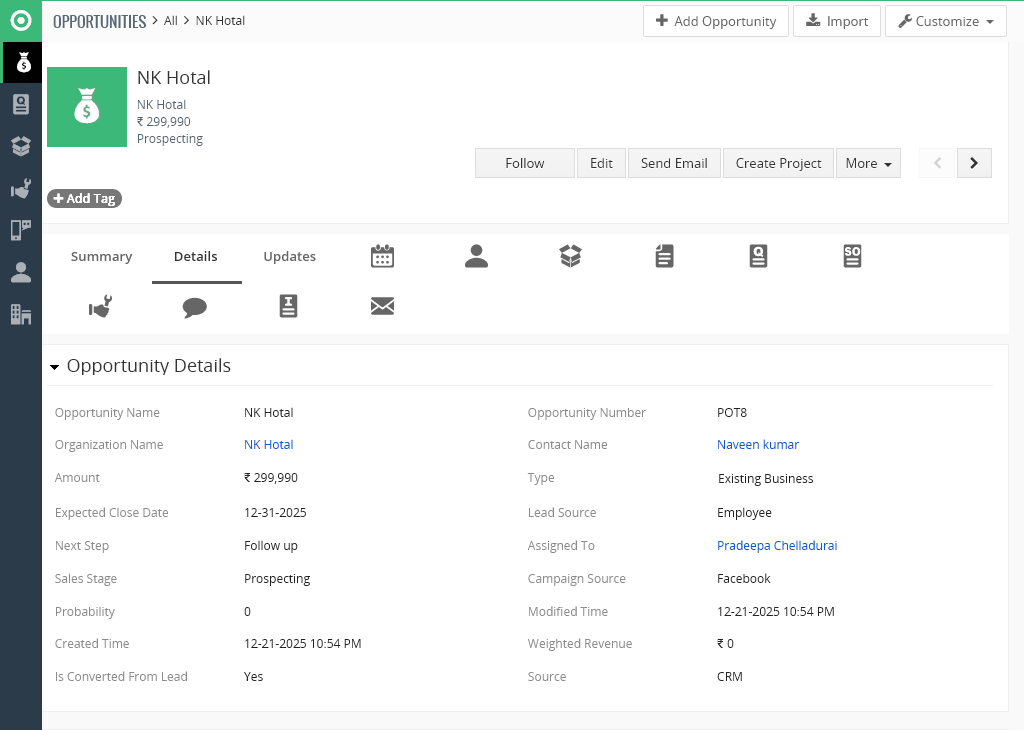Click the Weighted Revenue value ₹ 0

725,644
